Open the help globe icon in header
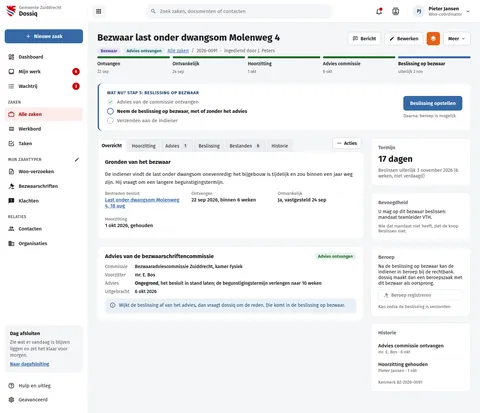The height and width of the screenshot is (413, 480). pyautogui.click(x=396, y=11)
